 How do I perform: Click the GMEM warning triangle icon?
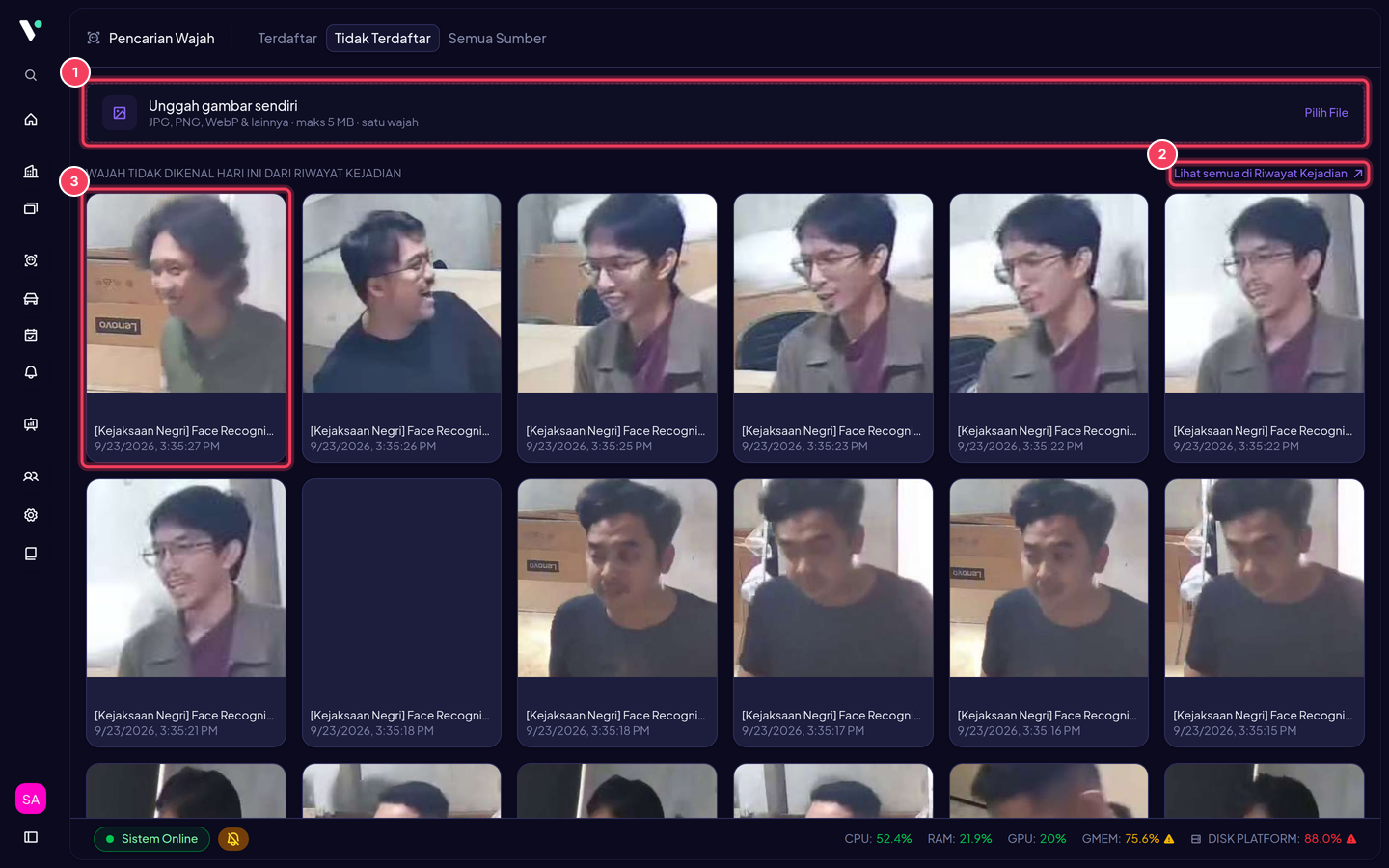1169,839
